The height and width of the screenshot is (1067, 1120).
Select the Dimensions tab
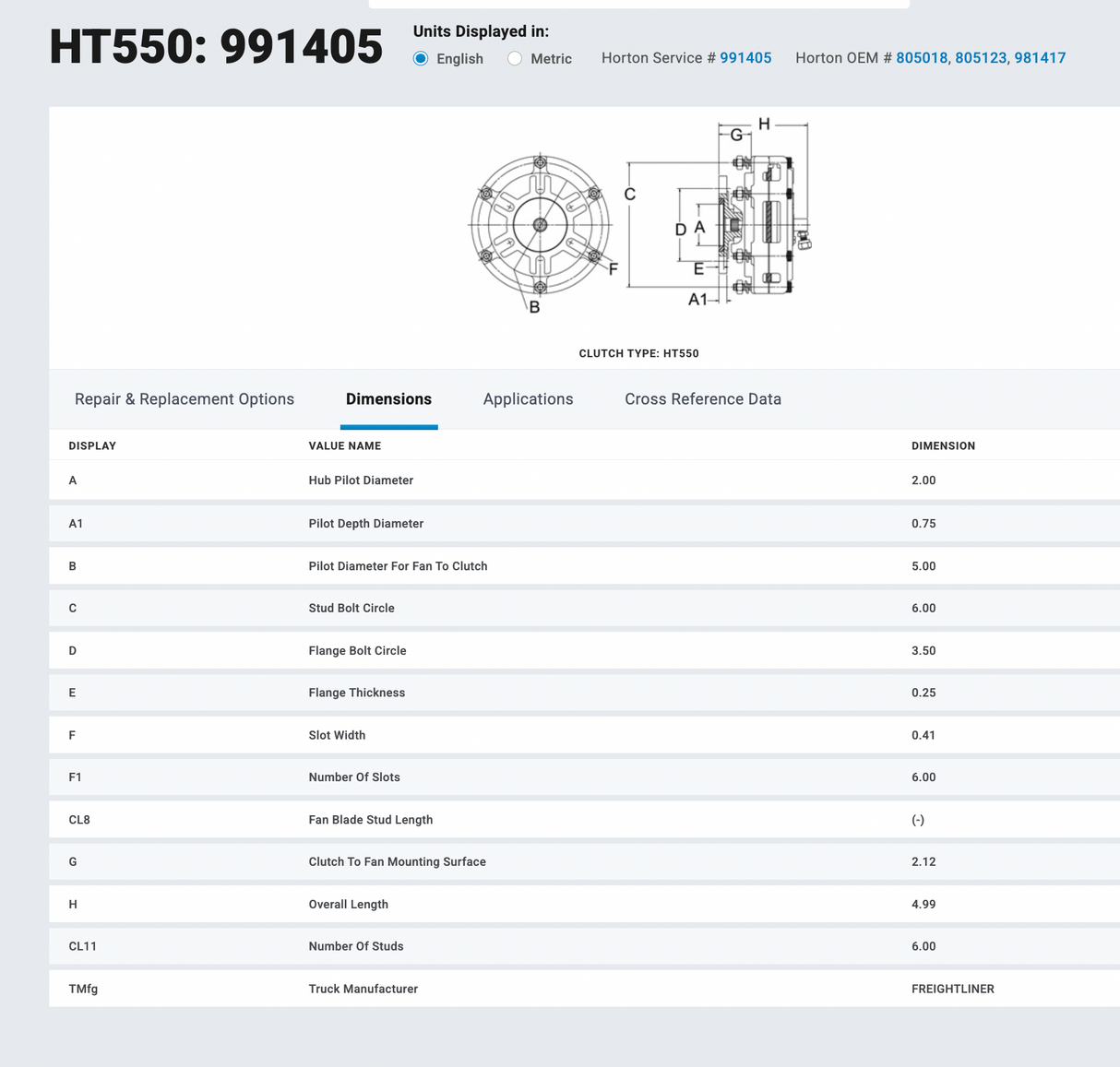point(388,399)
